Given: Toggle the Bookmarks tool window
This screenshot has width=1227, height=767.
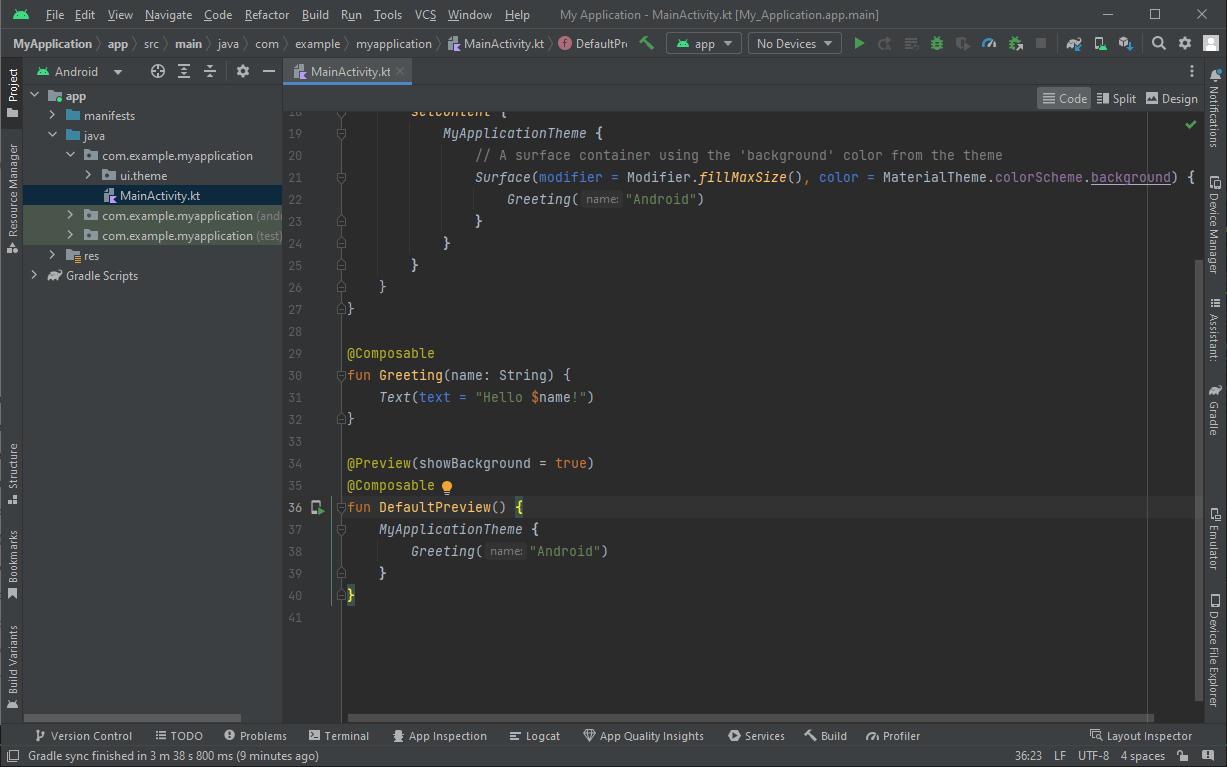Looking at the screenshot, I should [x=12, y=563].
